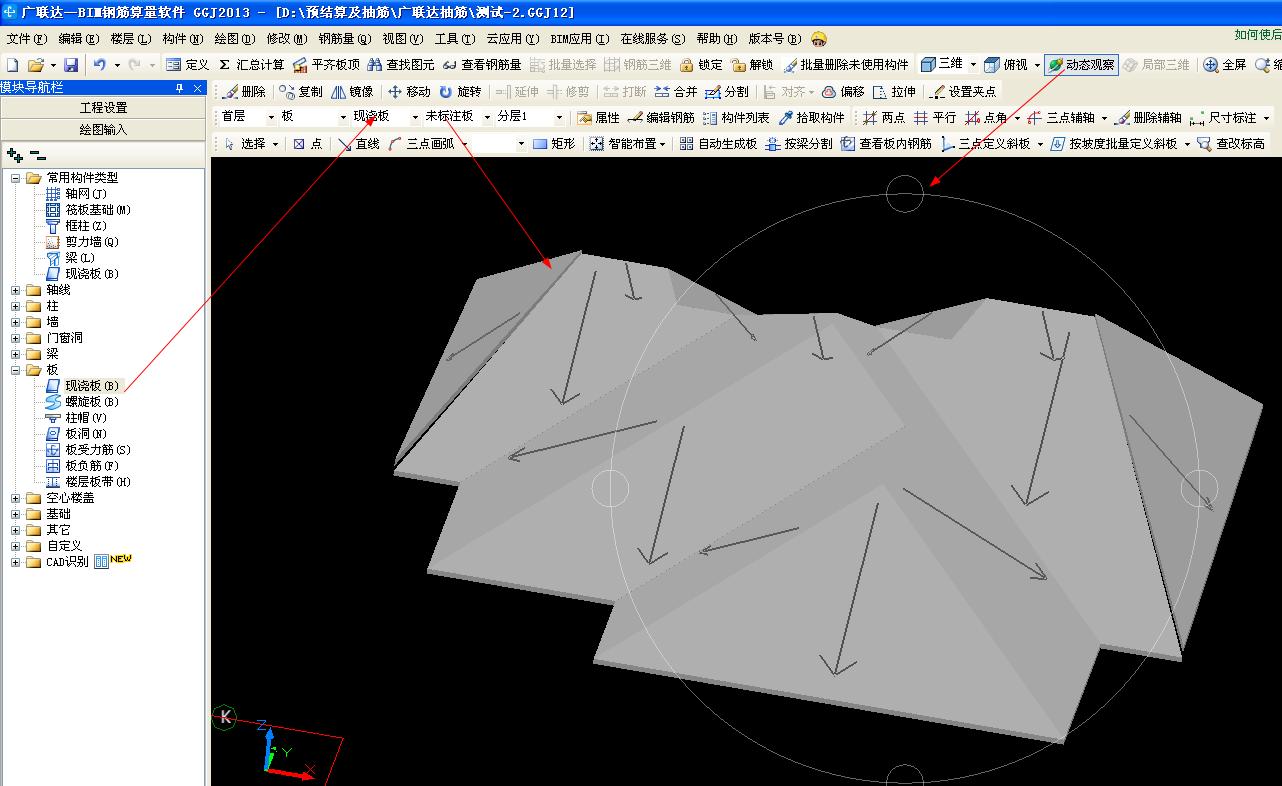Click the New file icon
Viewport: 1282px width, 786px height.
(13, 64)
